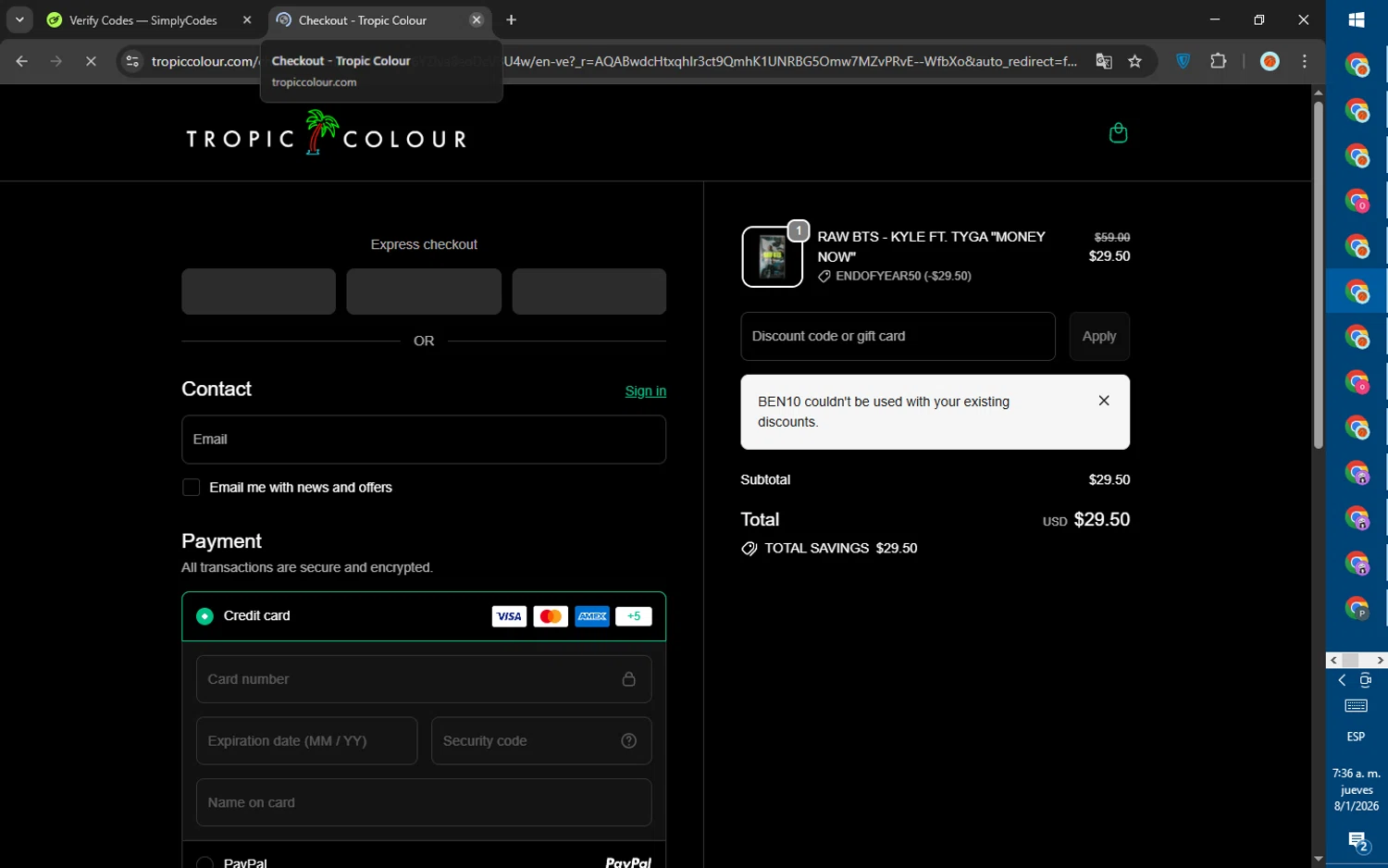Click the highlighted active Chrome taskbar icon
This screenshot has height=868, width=1388.
1357,292
